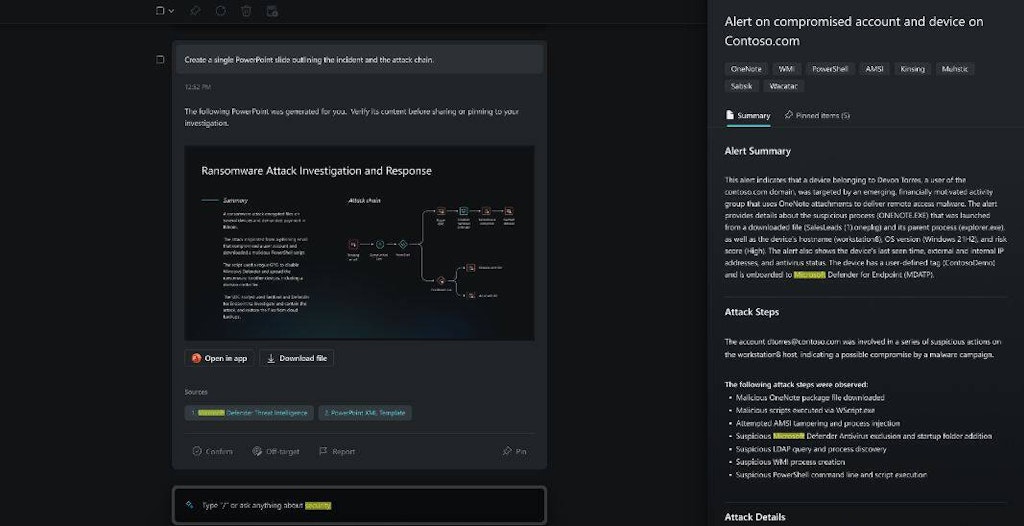Click the alert title about compromised account on Contoso.com
Viewport: 1024px width, 526px height.
pyautogui.click(x=854, y=31)
